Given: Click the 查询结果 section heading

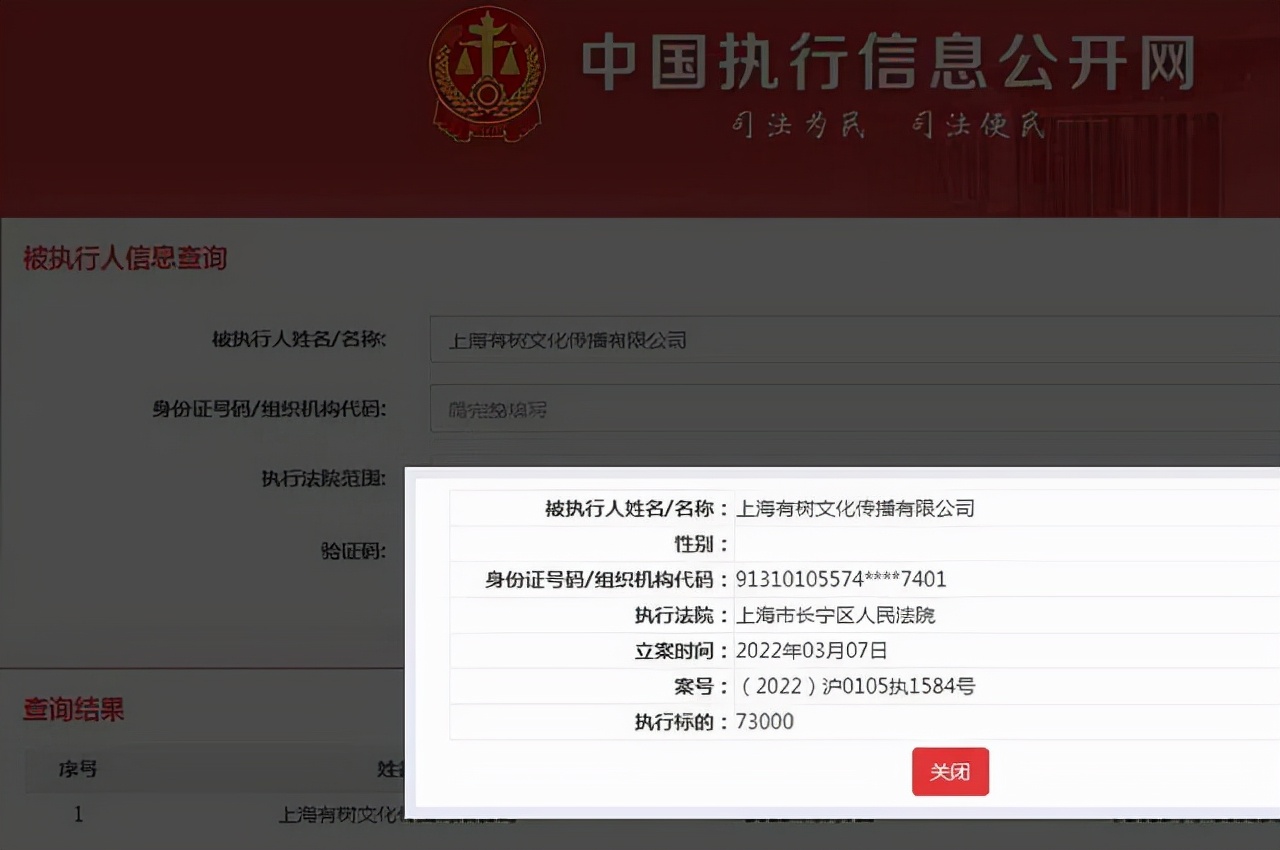Looking at the screenshot, I should pyautogui.click(x=74, y=710).
